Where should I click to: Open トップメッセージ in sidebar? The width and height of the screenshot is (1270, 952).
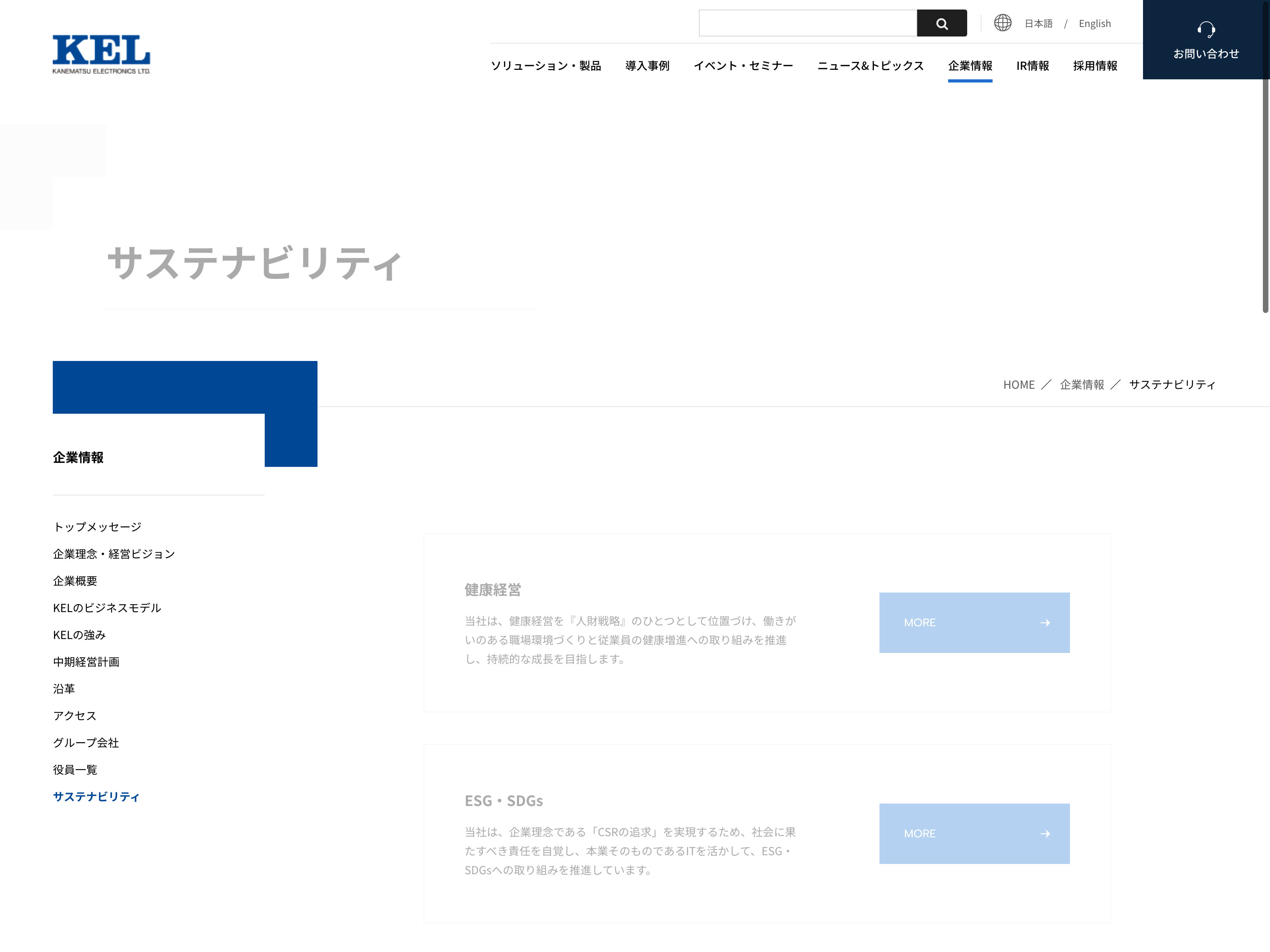click(x=97, y=527)
